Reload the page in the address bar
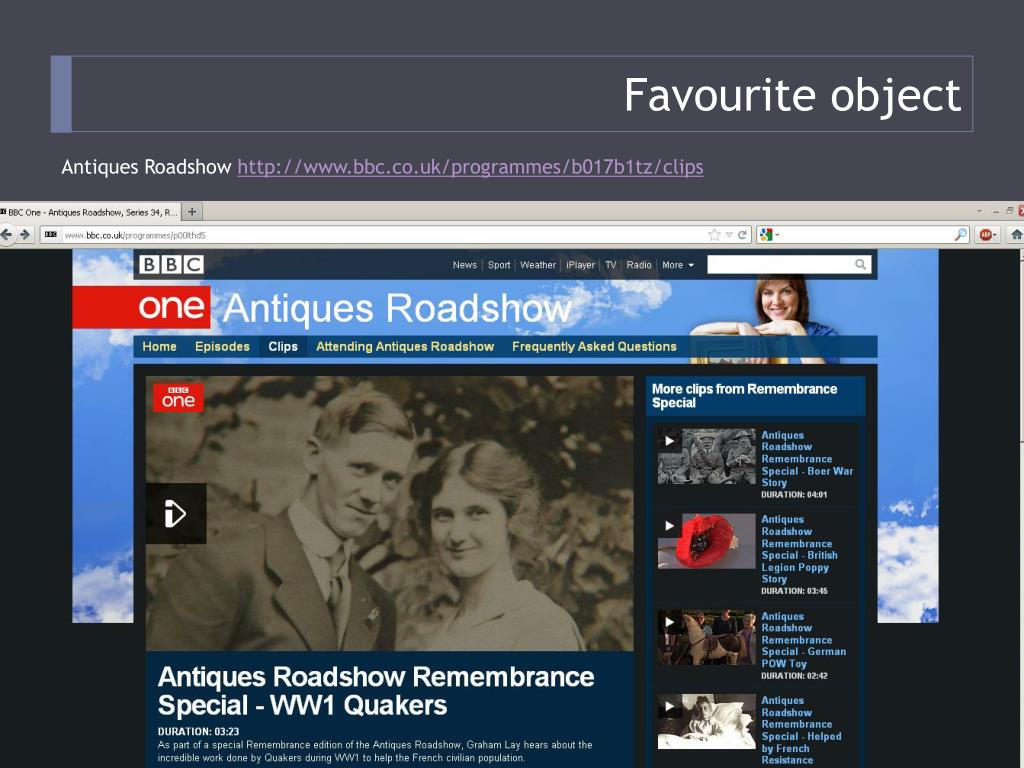This screenshot has height=768, width=1024. coord(742,234)
